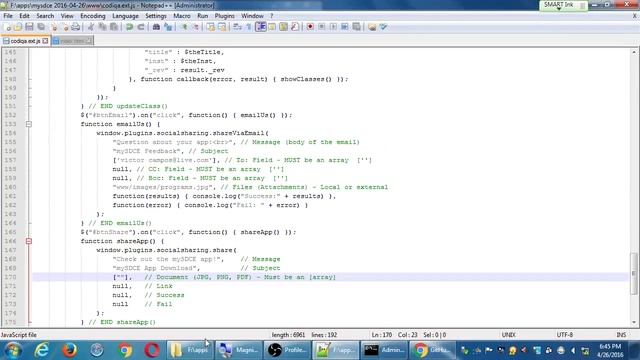Image resolution: width=640 pixels, height=360 pixels.
Task: Click the editor scrollbar up arrow
Action: [634, 52]
